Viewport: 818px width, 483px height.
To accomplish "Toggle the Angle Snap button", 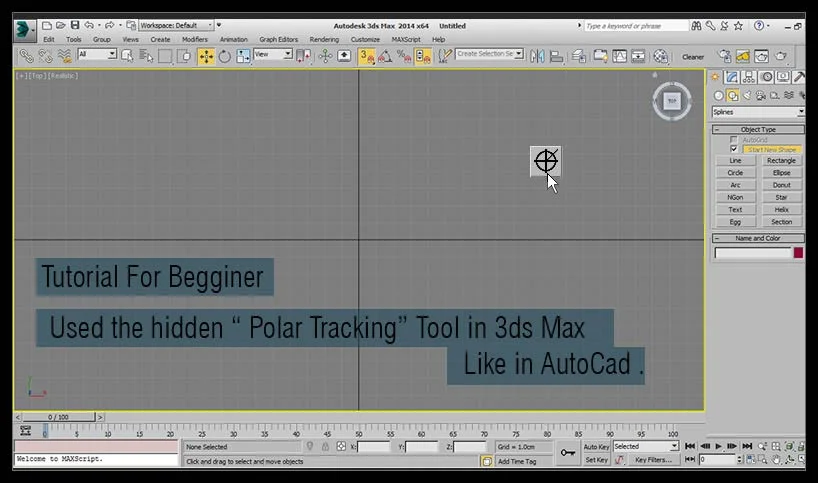I will pyautogui.click(x=386, y=56).
